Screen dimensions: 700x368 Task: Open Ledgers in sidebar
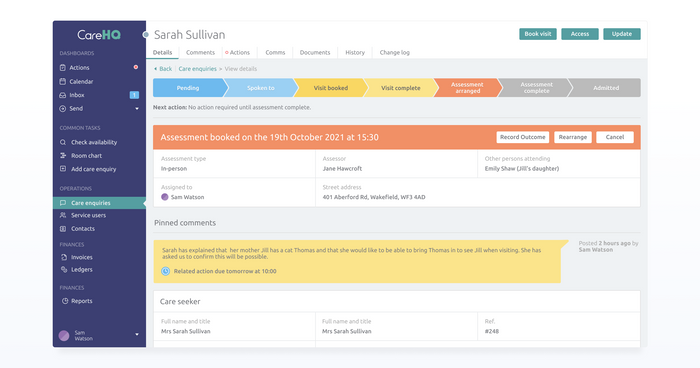point(82,269)
